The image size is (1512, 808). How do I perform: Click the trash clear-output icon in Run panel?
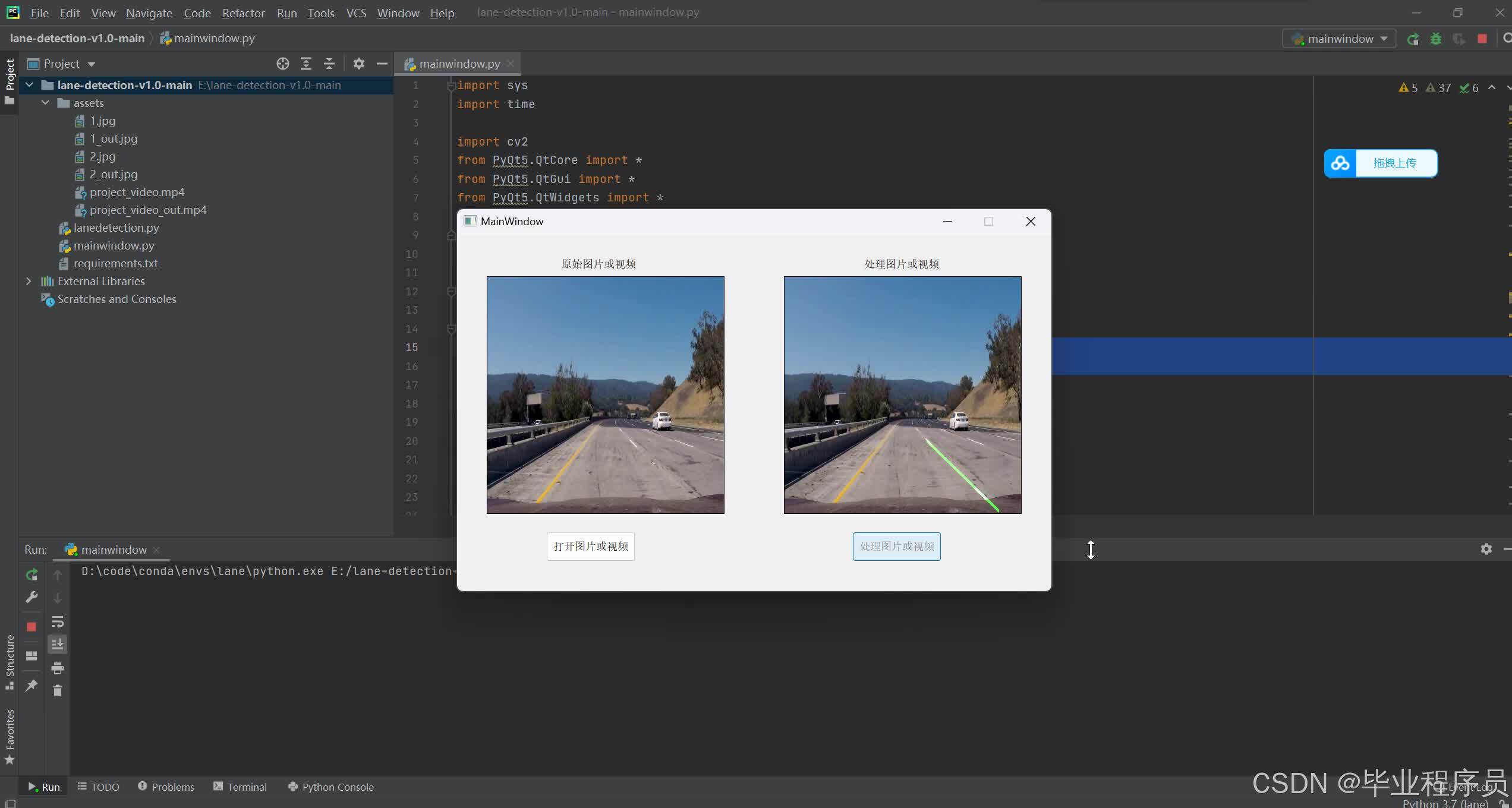(58, 690)
